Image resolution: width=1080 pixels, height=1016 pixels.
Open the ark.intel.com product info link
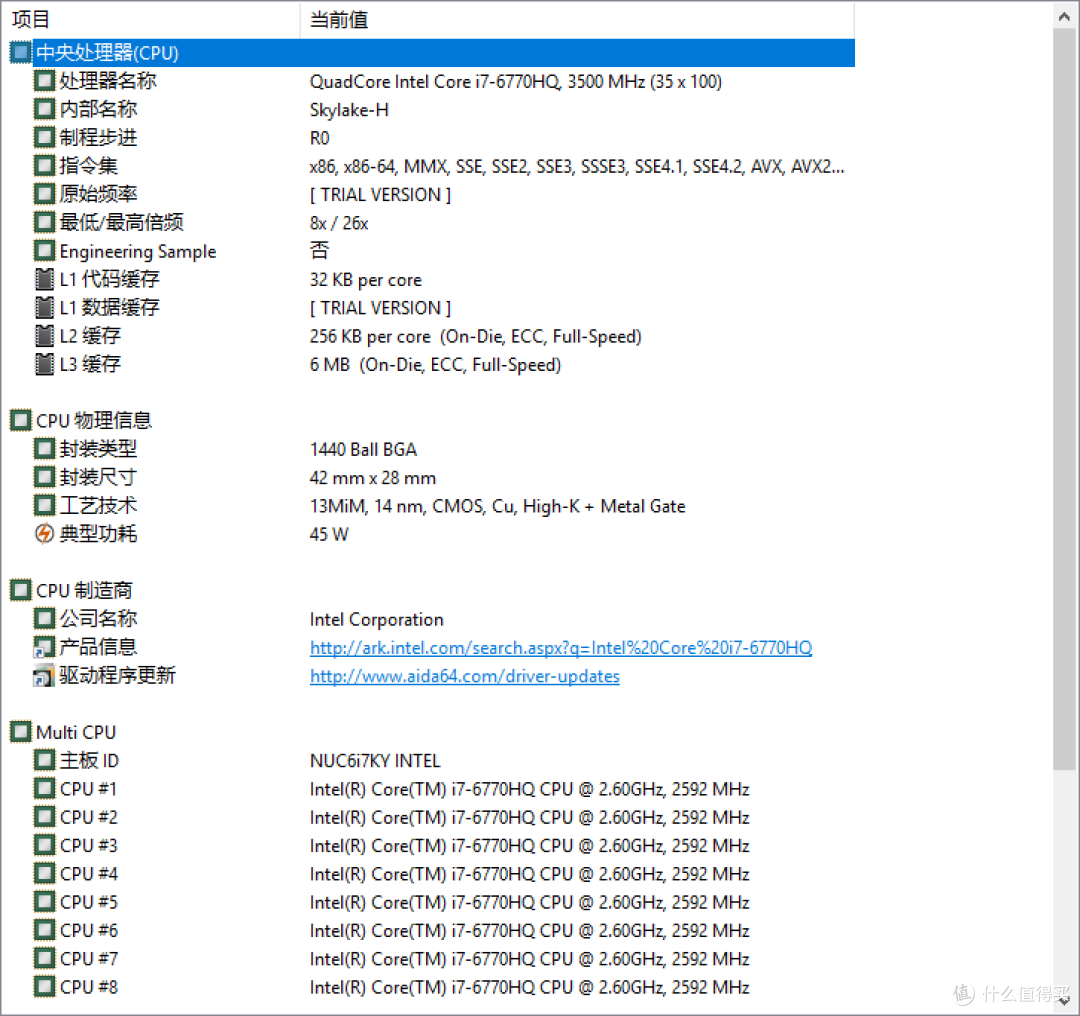coord(560,647)
